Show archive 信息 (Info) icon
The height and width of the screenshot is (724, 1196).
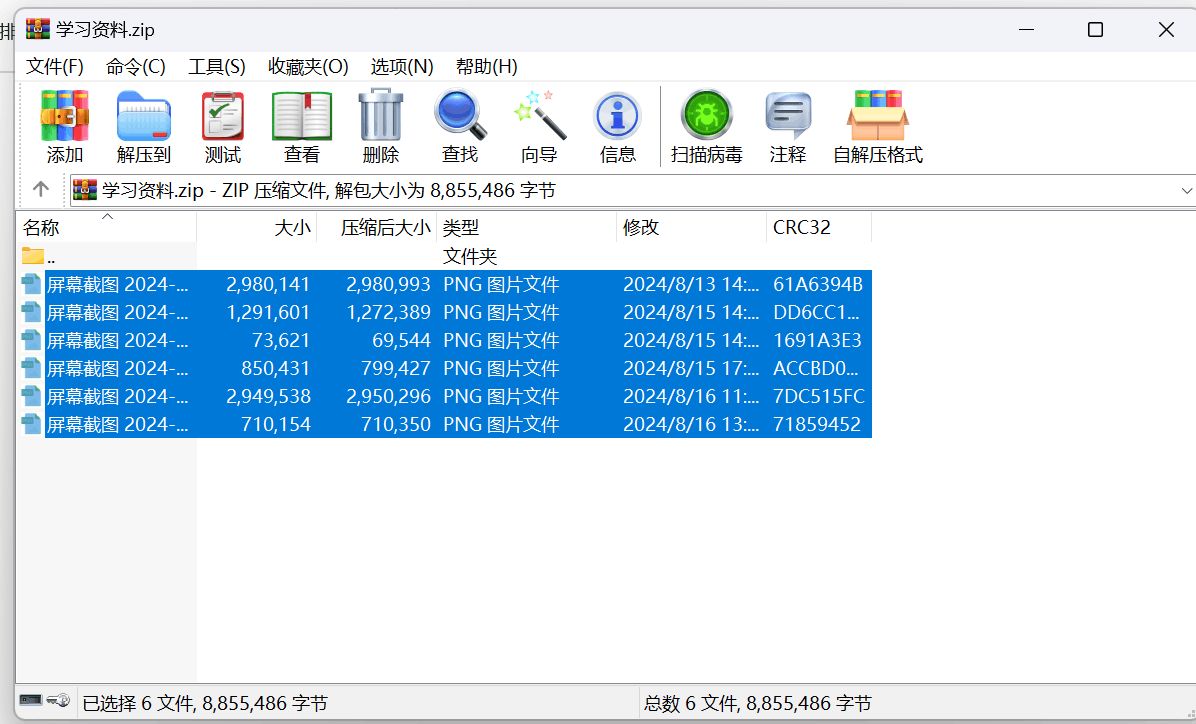click(x=617, y=117)
